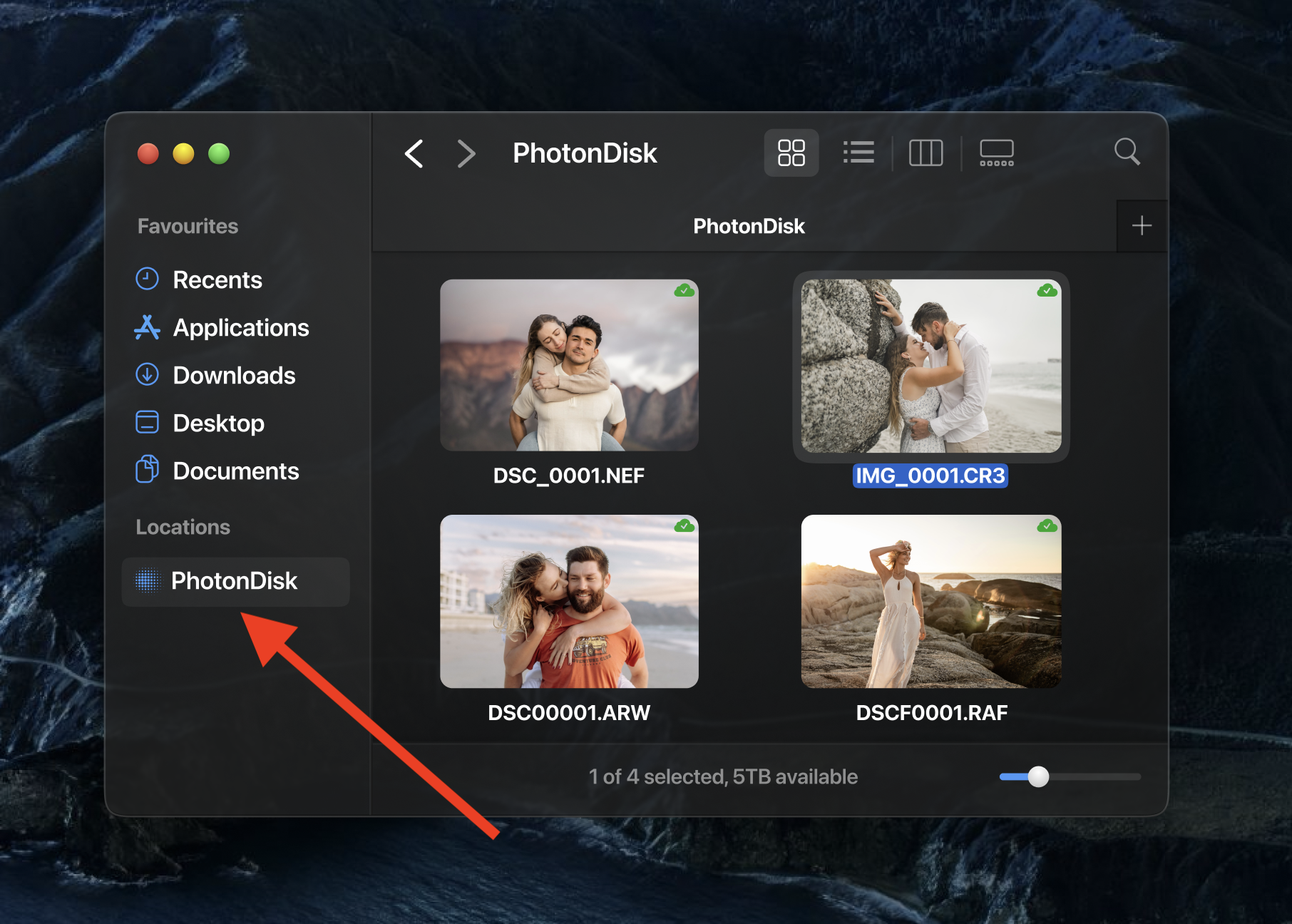Open Documents in the sidebar
The width and height of the screenshot is (1292, 924).
click(235, 471)
